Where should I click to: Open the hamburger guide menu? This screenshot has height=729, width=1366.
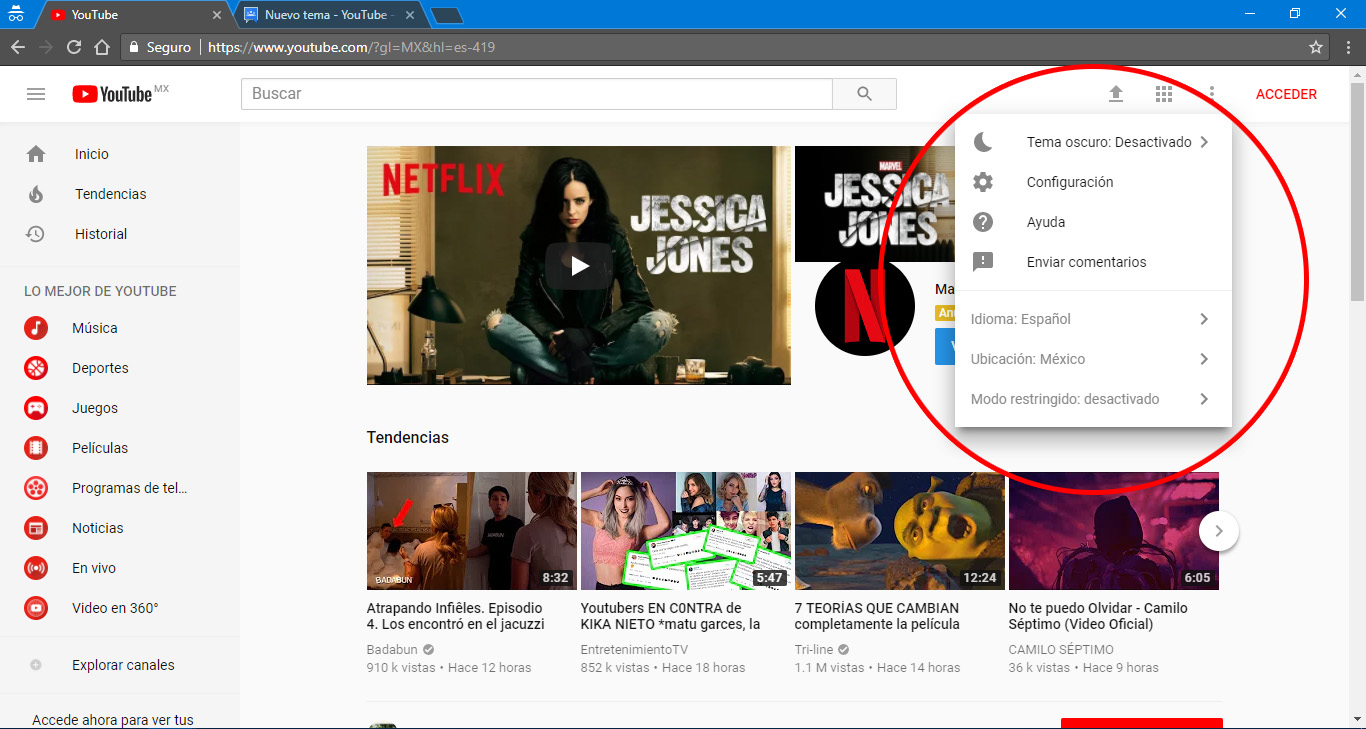(x=36, y=94)
